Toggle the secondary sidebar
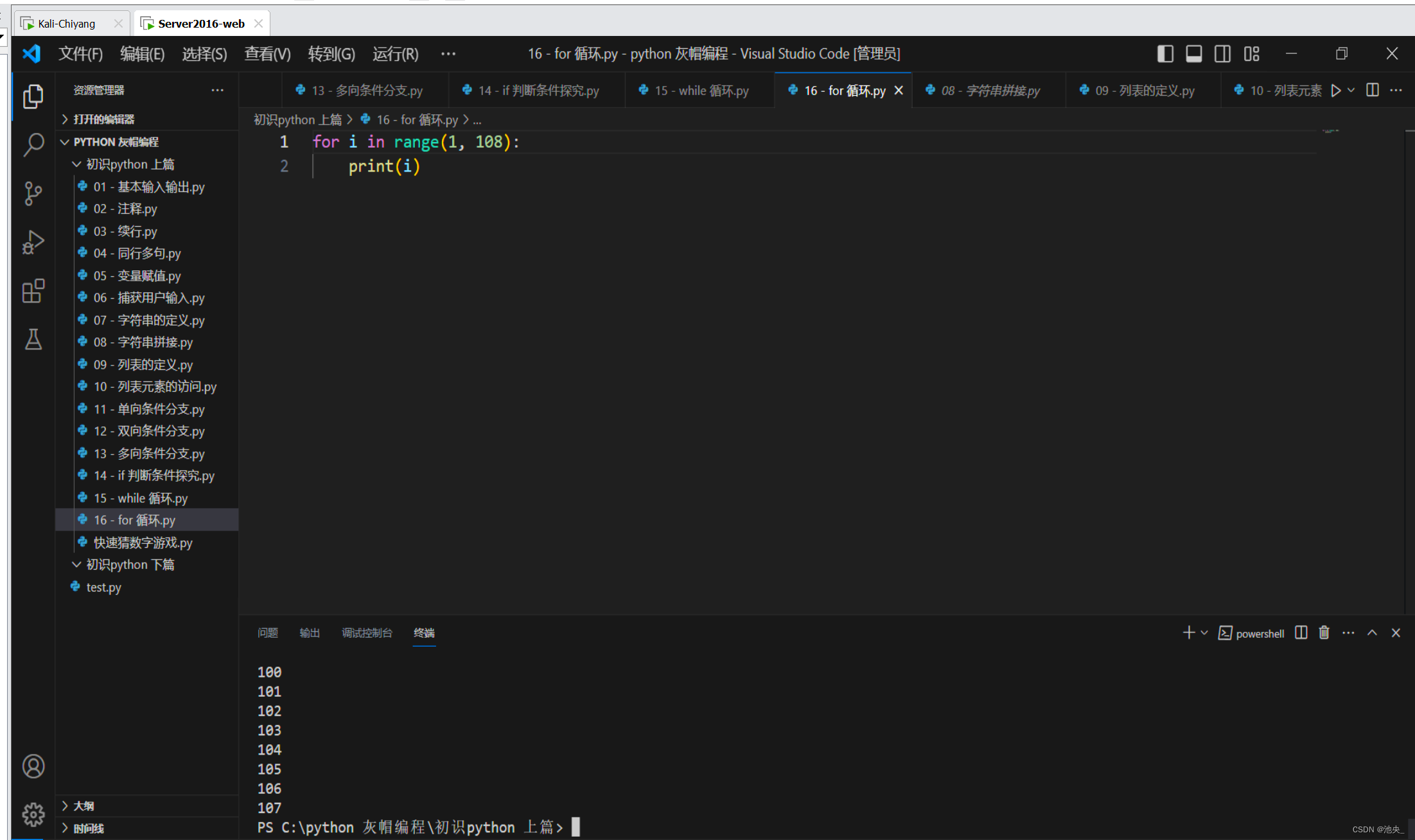 pyautogui.click(x=1222, y=53)
